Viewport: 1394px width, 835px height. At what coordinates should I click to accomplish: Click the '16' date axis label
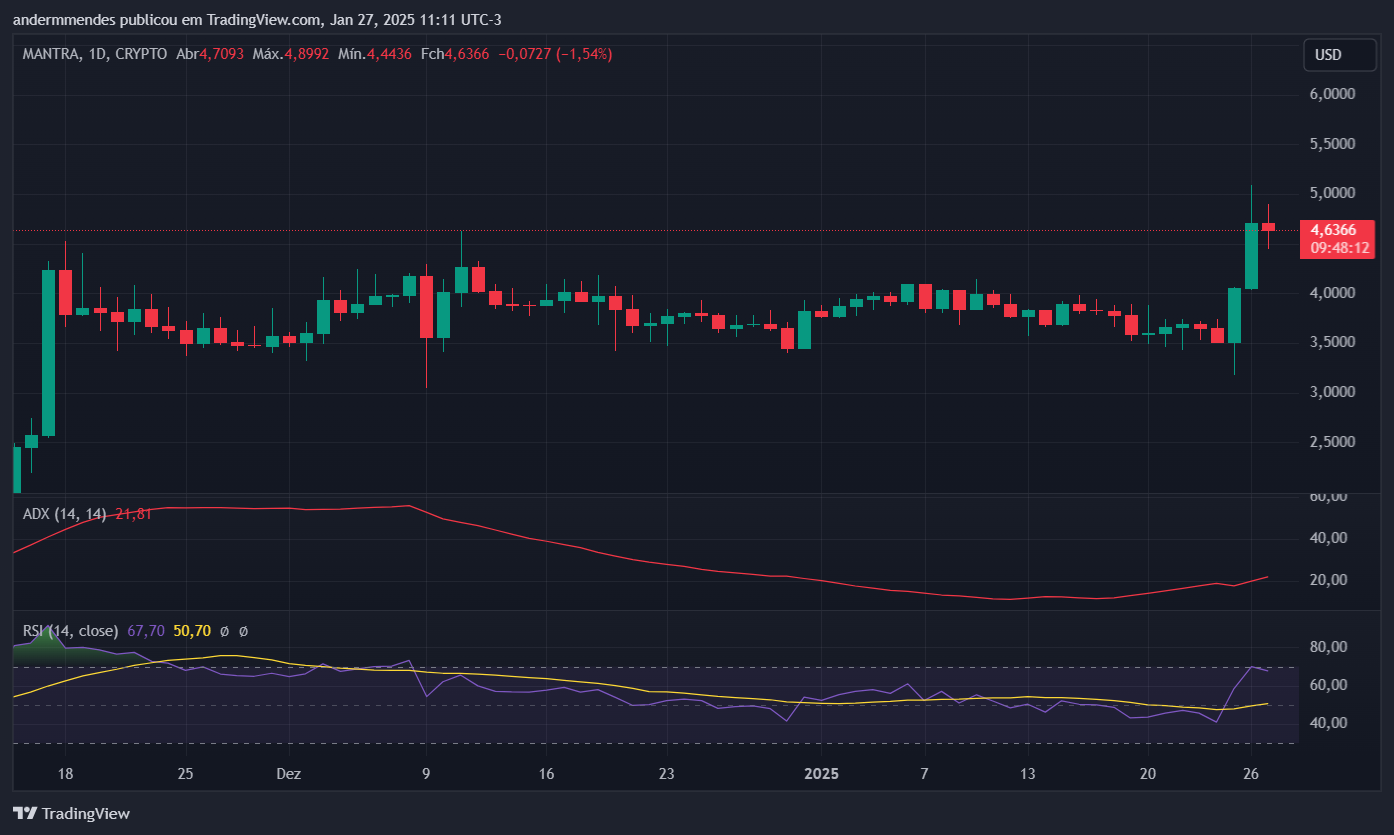pos(546,774)
